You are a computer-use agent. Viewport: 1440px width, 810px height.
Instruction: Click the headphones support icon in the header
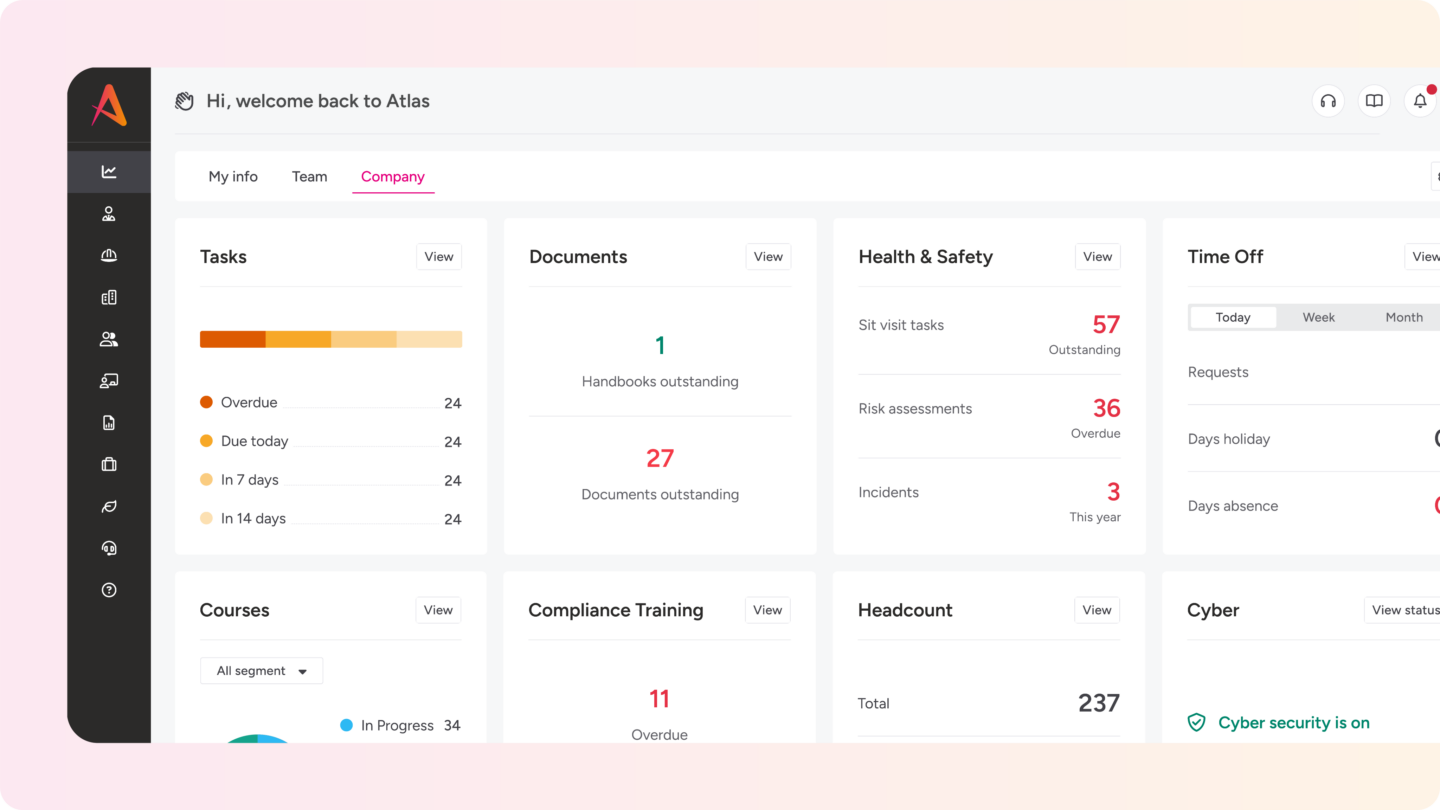point(1328,101)
